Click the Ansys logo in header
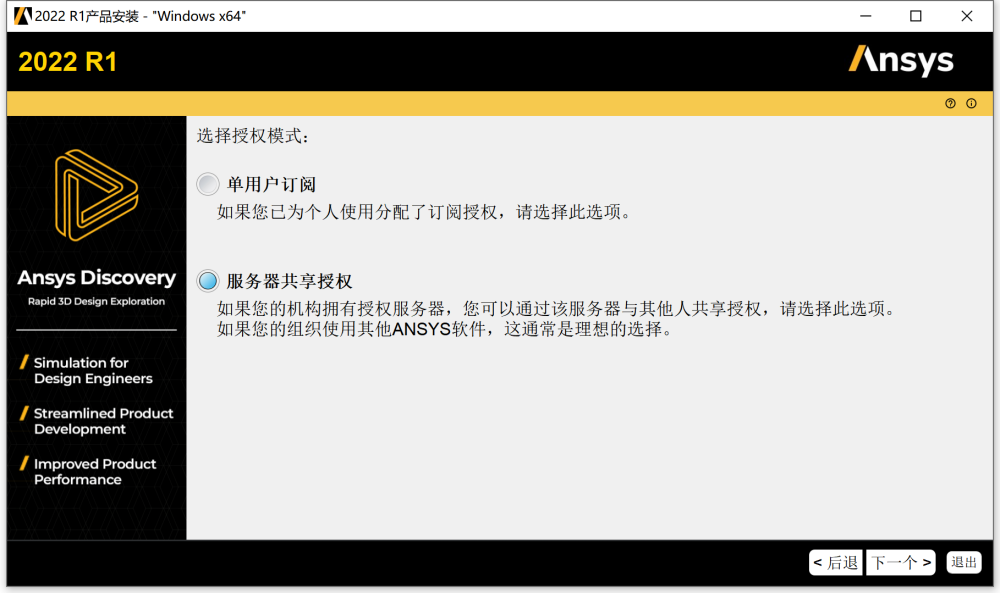1000x593 pixels. click(901, 61)
